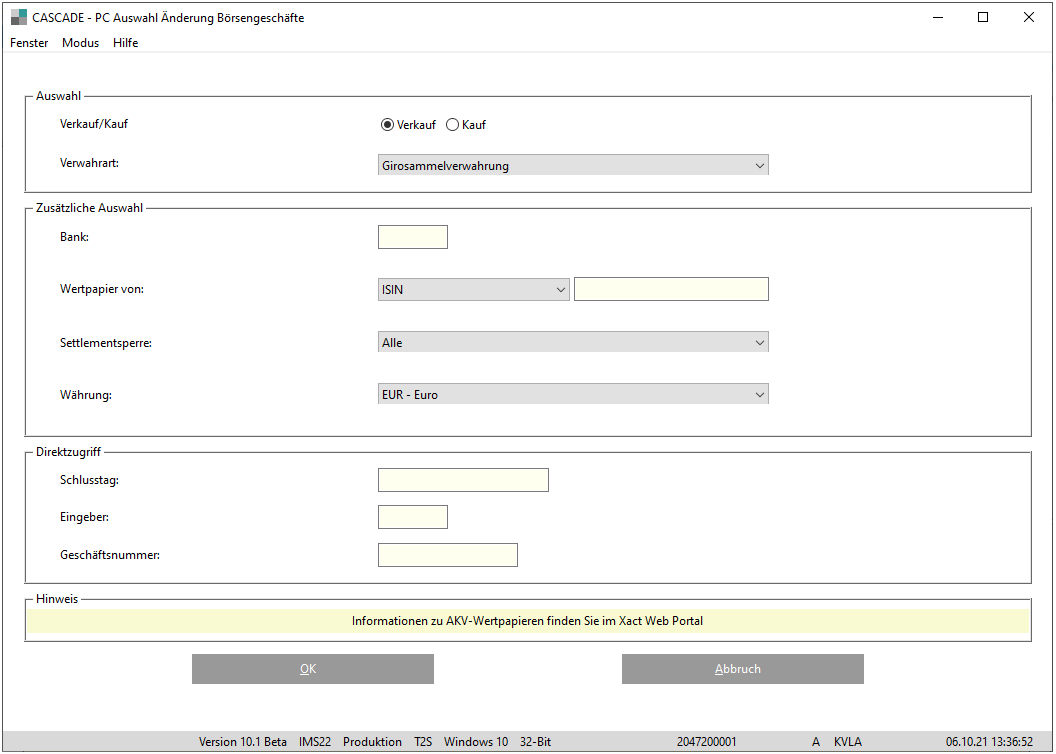This screenshot has height=754, width=1056.
Task: Expand the Währung EUR - Euro dropdown
Action: tap(573, 395)
